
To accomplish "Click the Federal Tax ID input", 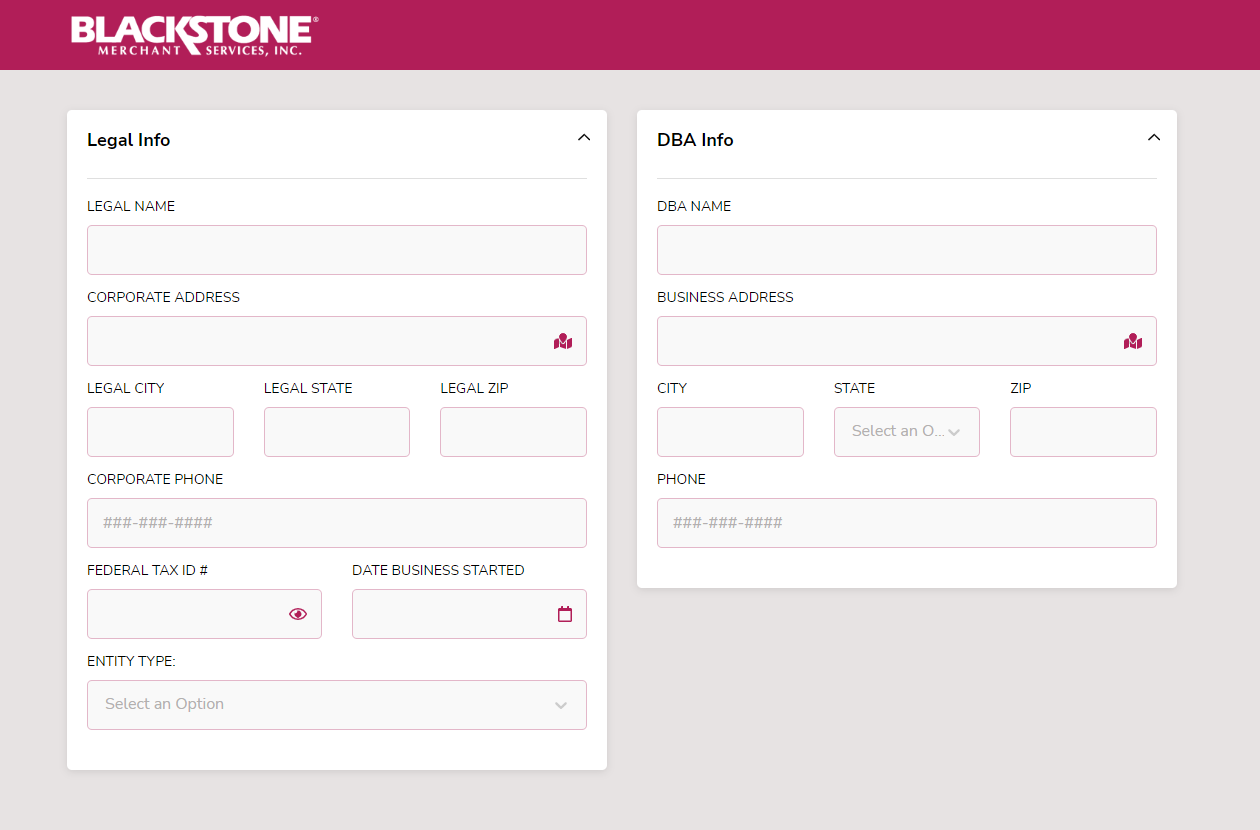I will 185,614.
